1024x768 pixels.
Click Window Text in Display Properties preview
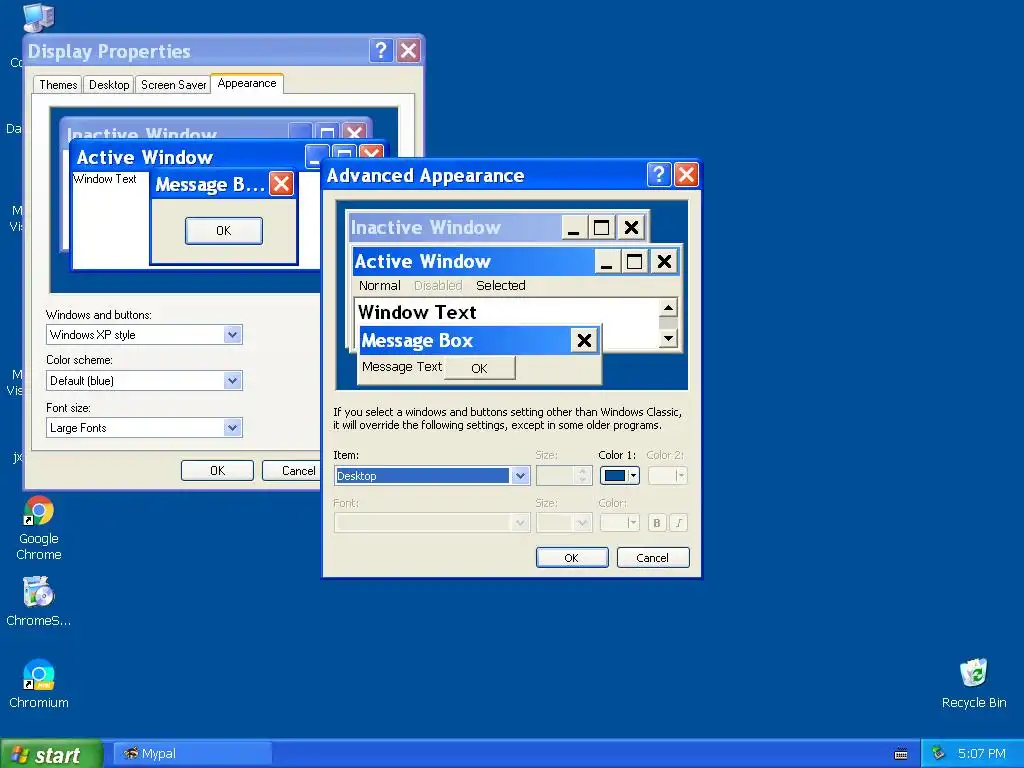pos(105,179)
